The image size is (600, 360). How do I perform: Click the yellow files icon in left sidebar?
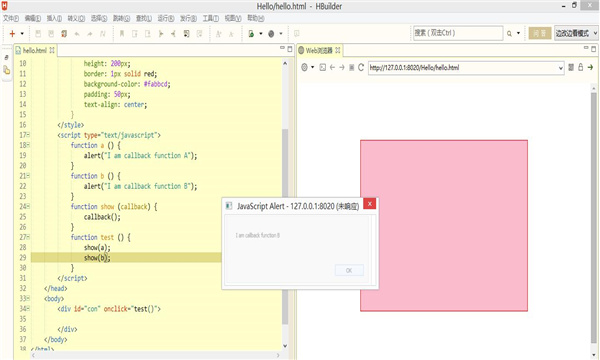(x=7, y=70)
